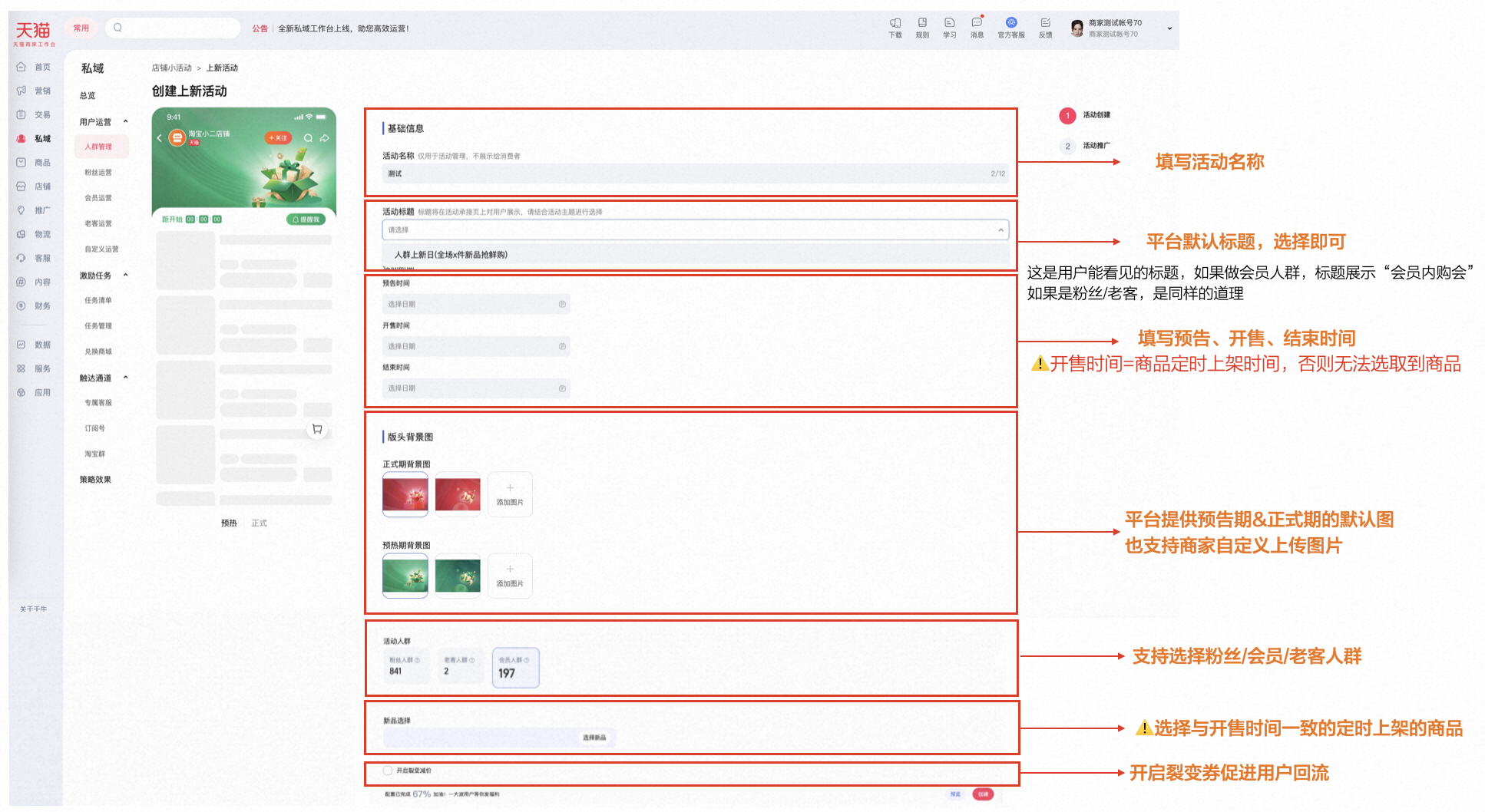Open account dropdown arrow beside 商家测试帐号70
This screenshot has width=1485, height=812.
point(1169,28)
